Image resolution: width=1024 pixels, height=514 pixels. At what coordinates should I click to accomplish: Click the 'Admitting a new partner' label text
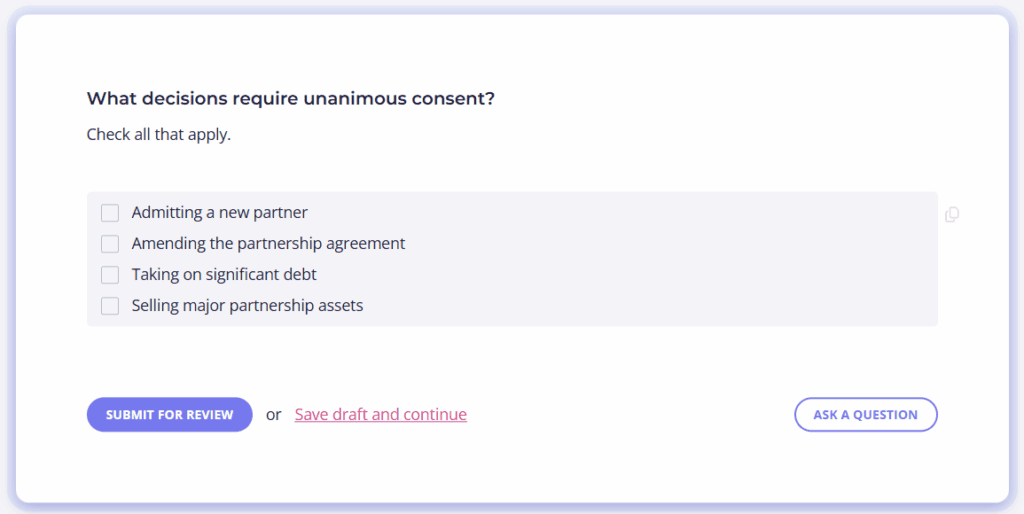pyautogui.click(x=219, y=212)
